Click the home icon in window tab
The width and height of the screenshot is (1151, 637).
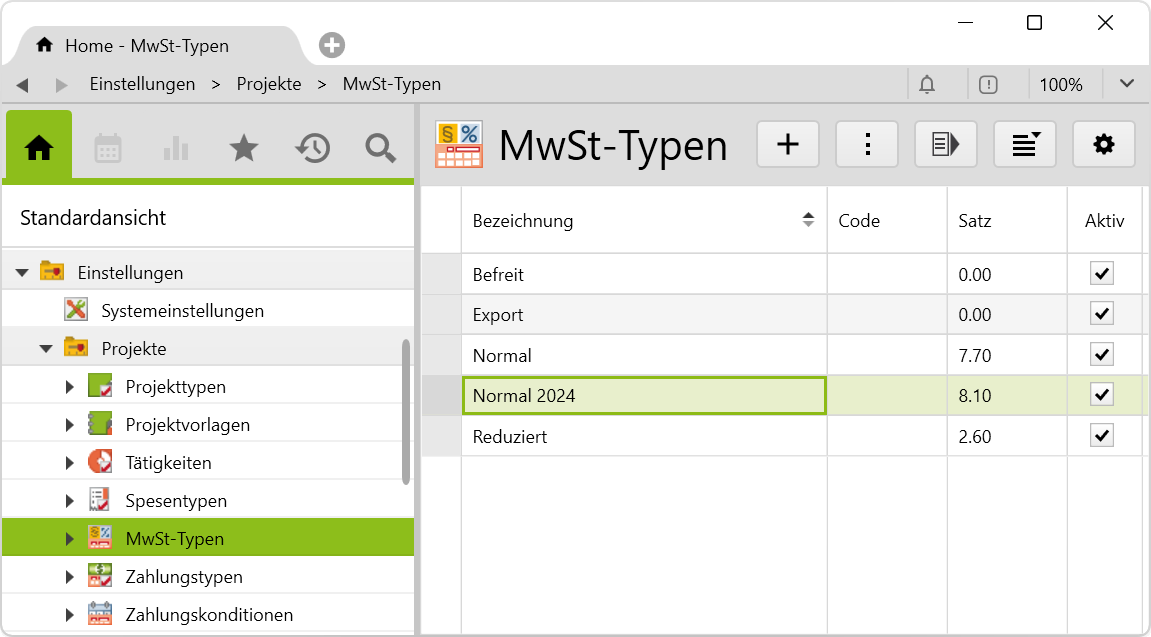tap(45, 45)
